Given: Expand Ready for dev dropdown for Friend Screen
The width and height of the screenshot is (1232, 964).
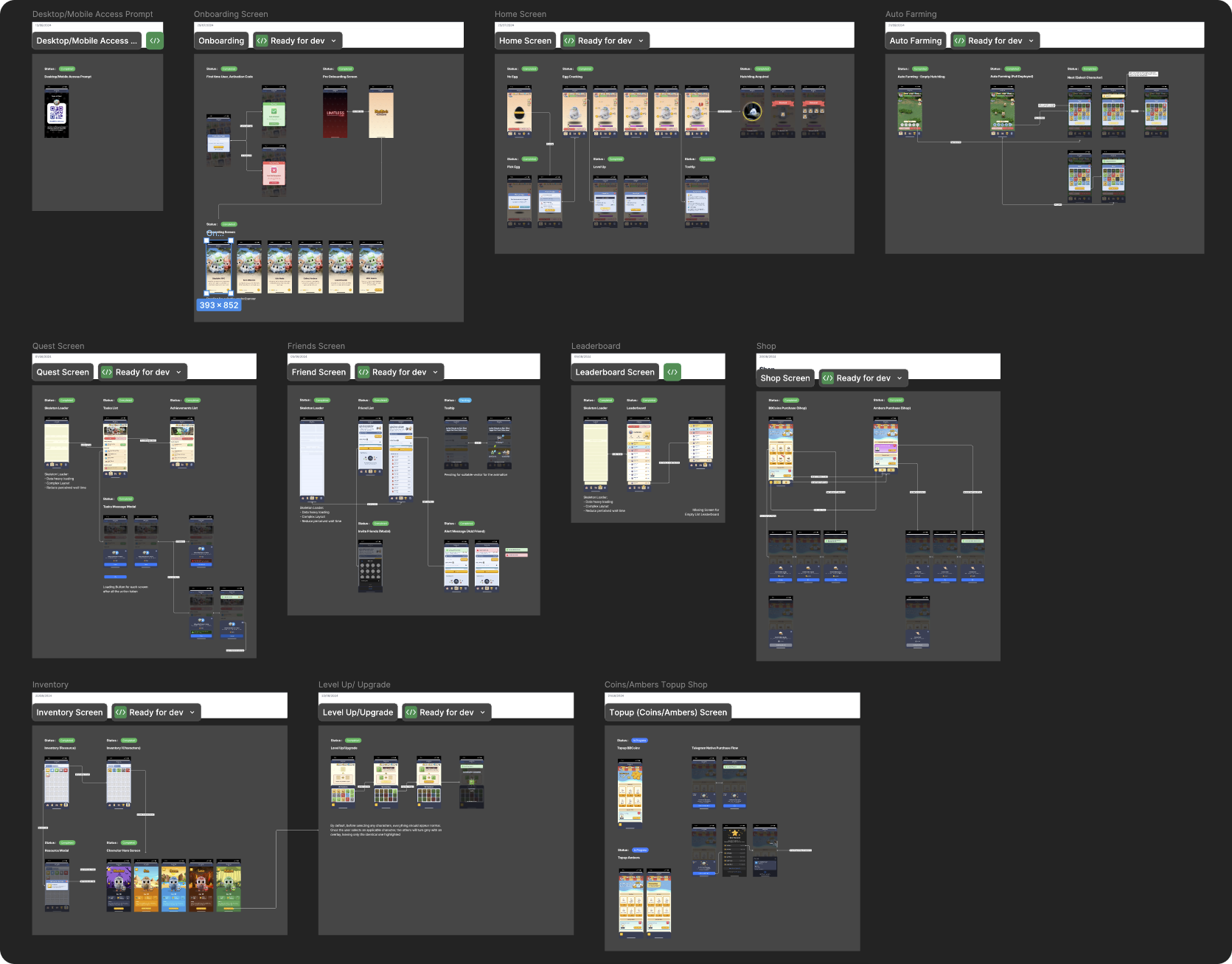Looking at the screenshot, I should tap(400, 372).
